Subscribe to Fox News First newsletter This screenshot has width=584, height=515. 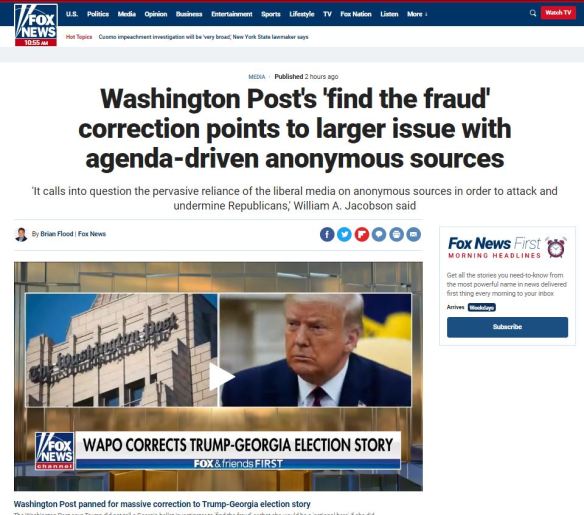pyautogui.click(x=507, y=327)
